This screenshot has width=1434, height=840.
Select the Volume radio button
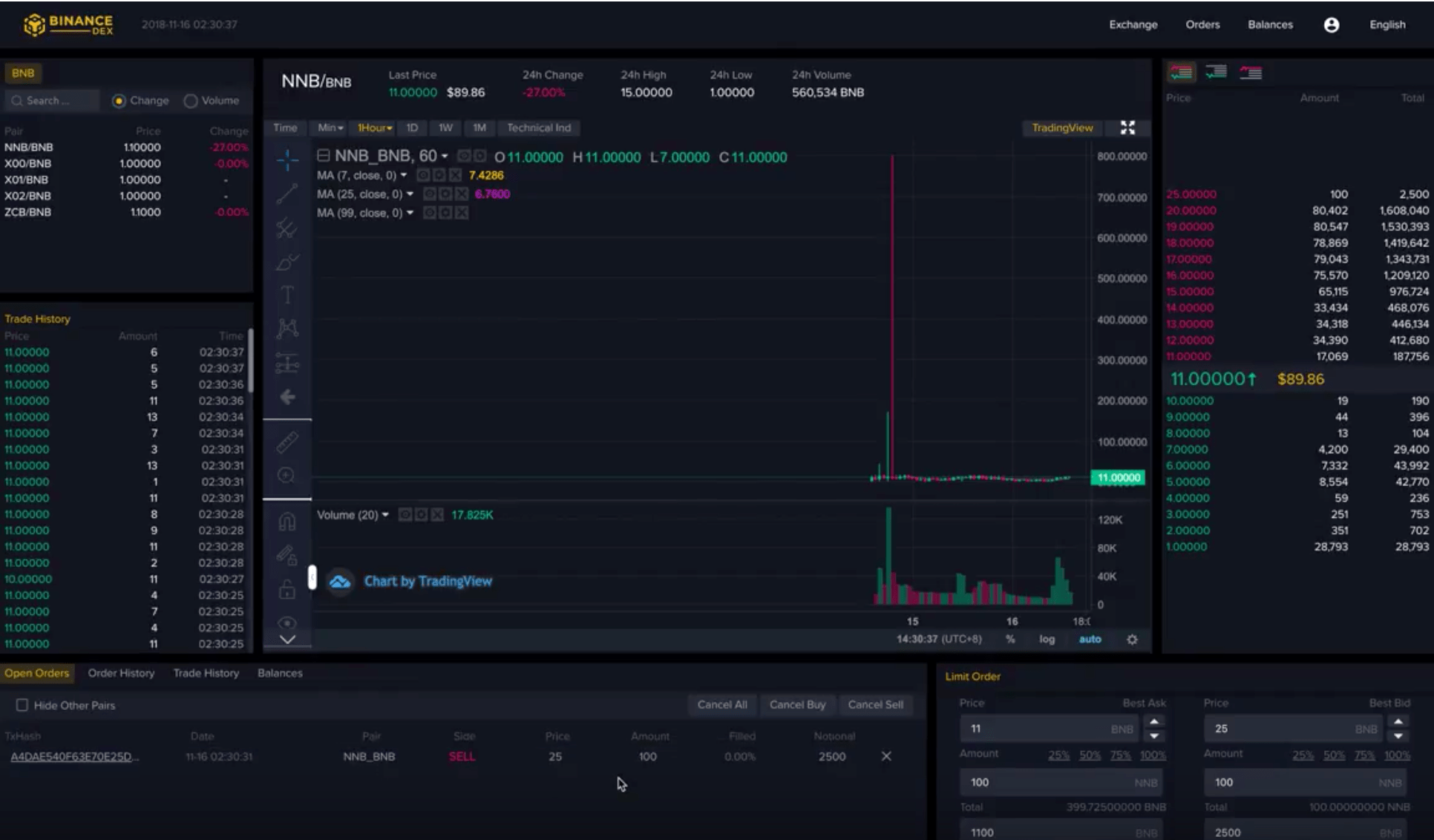191,101
